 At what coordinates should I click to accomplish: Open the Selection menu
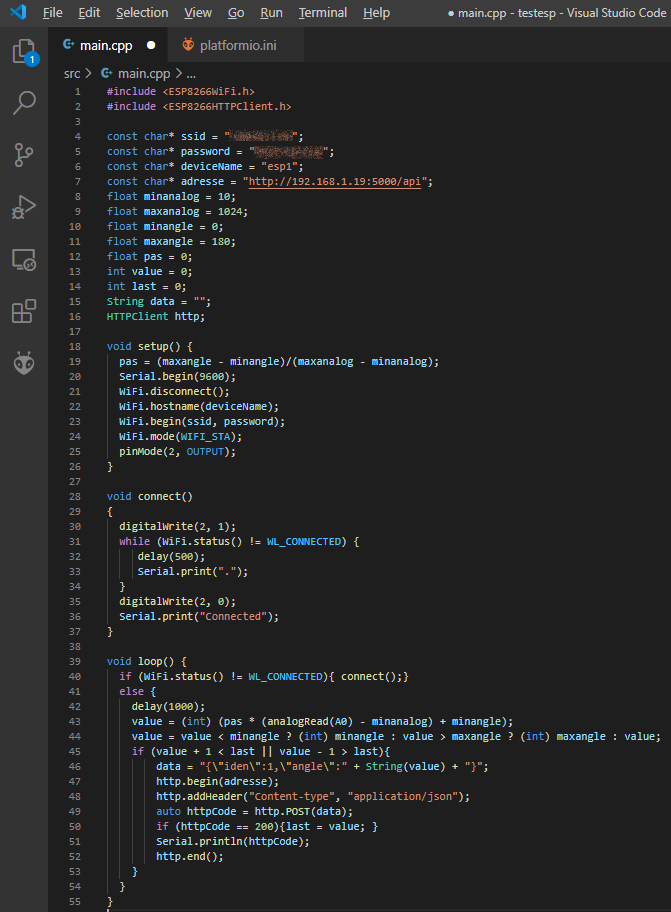pos(142,13)
